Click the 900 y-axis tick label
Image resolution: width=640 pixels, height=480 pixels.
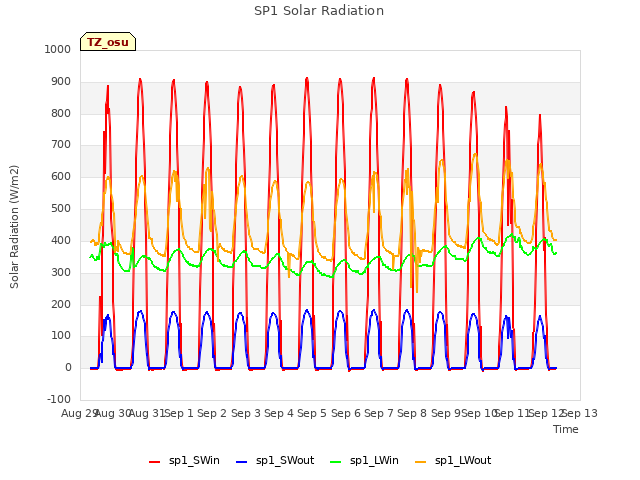[61, 82]
